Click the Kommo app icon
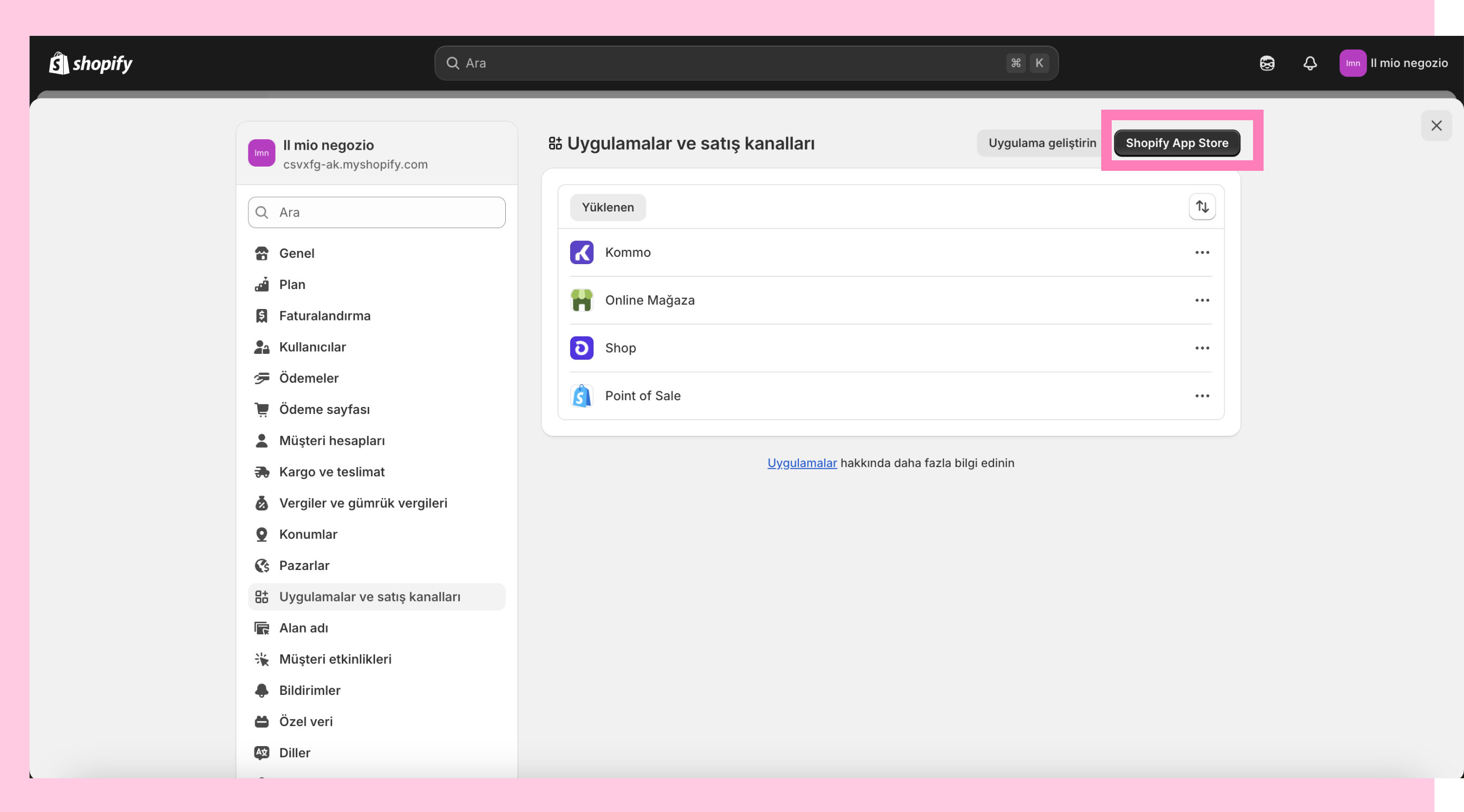This screenshot has height=812, width=1464. (x=581, y=252)
